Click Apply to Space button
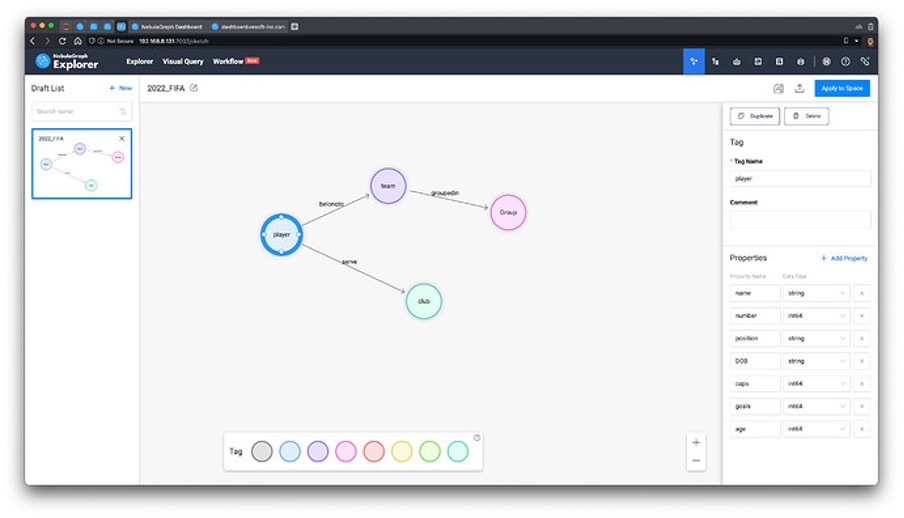This screenshot has height=518, width=904. click(842, 88)
